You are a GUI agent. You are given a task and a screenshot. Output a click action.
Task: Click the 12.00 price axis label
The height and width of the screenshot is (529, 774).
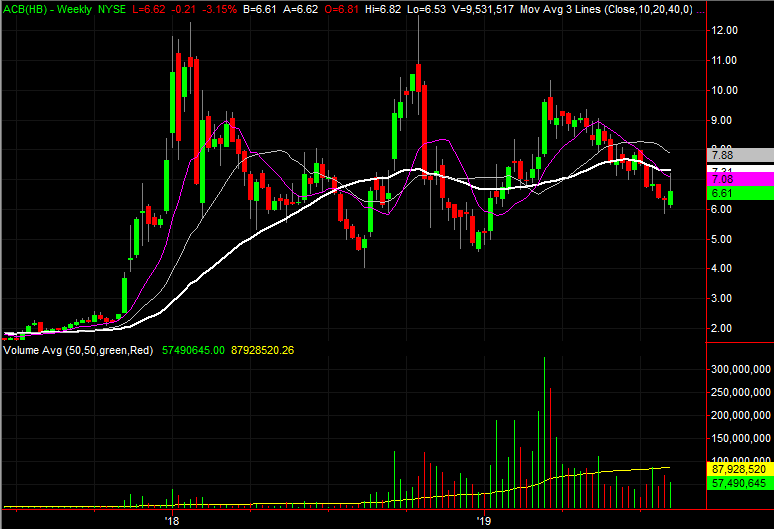(724, 30)
